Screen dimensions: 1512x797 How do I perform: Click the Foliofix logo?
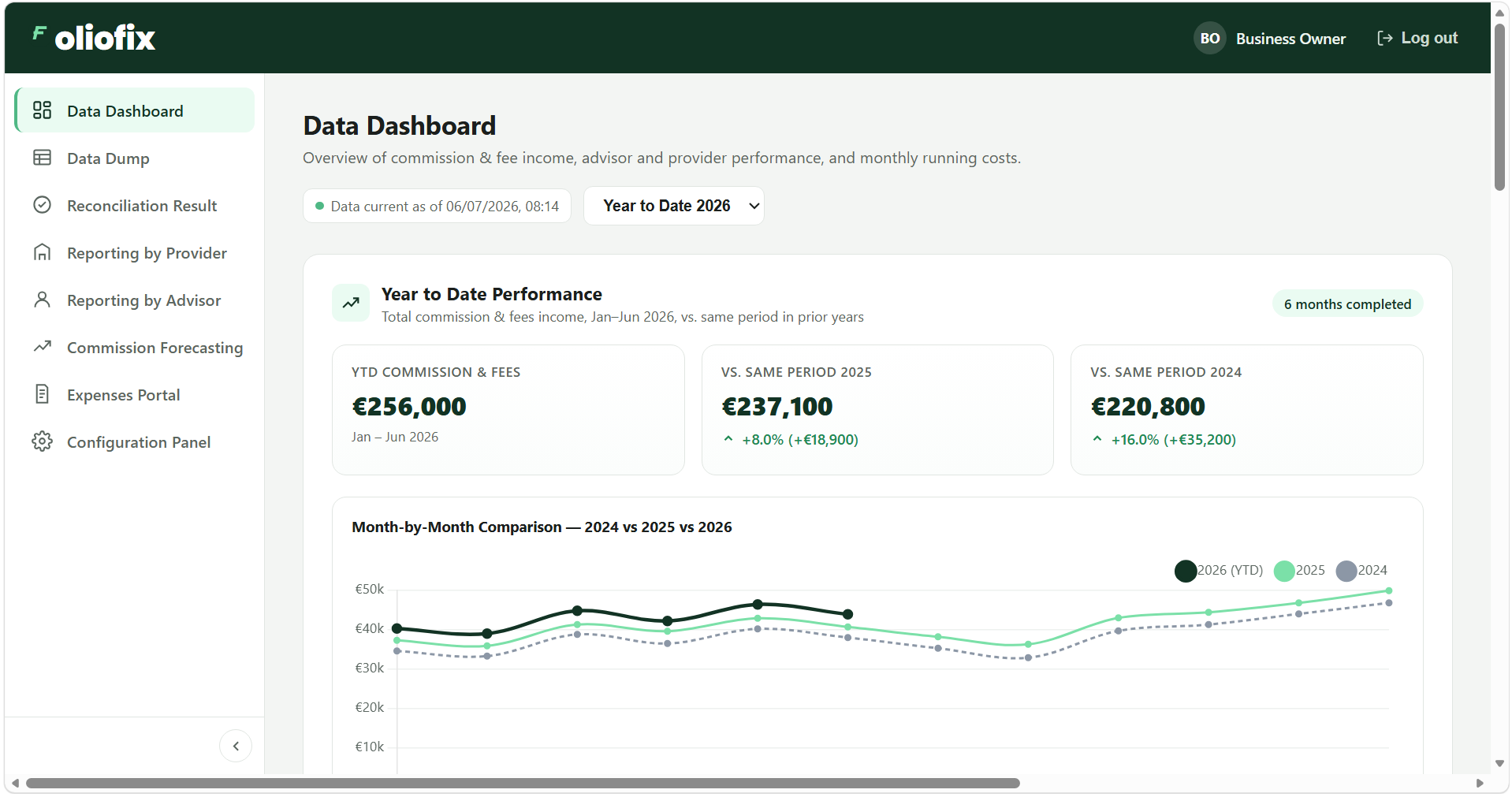(95, 37)
